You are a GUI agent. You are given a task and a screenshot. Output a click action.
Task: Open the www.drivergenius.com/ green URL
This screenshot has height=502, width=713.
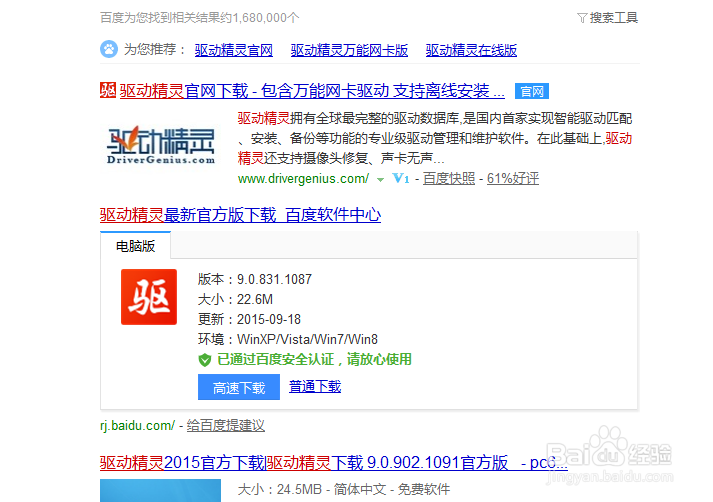[303, 179]
